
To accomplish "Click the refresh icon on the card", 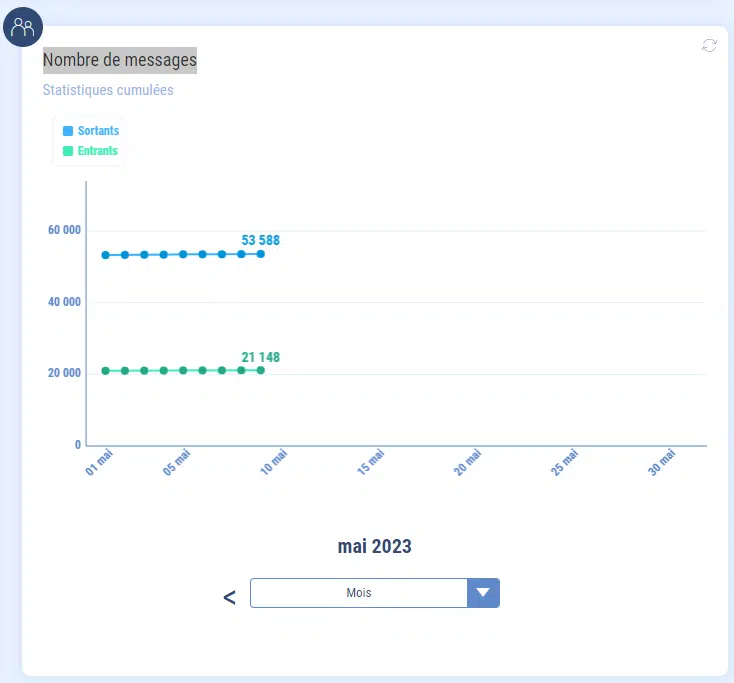I will (709, 46).
